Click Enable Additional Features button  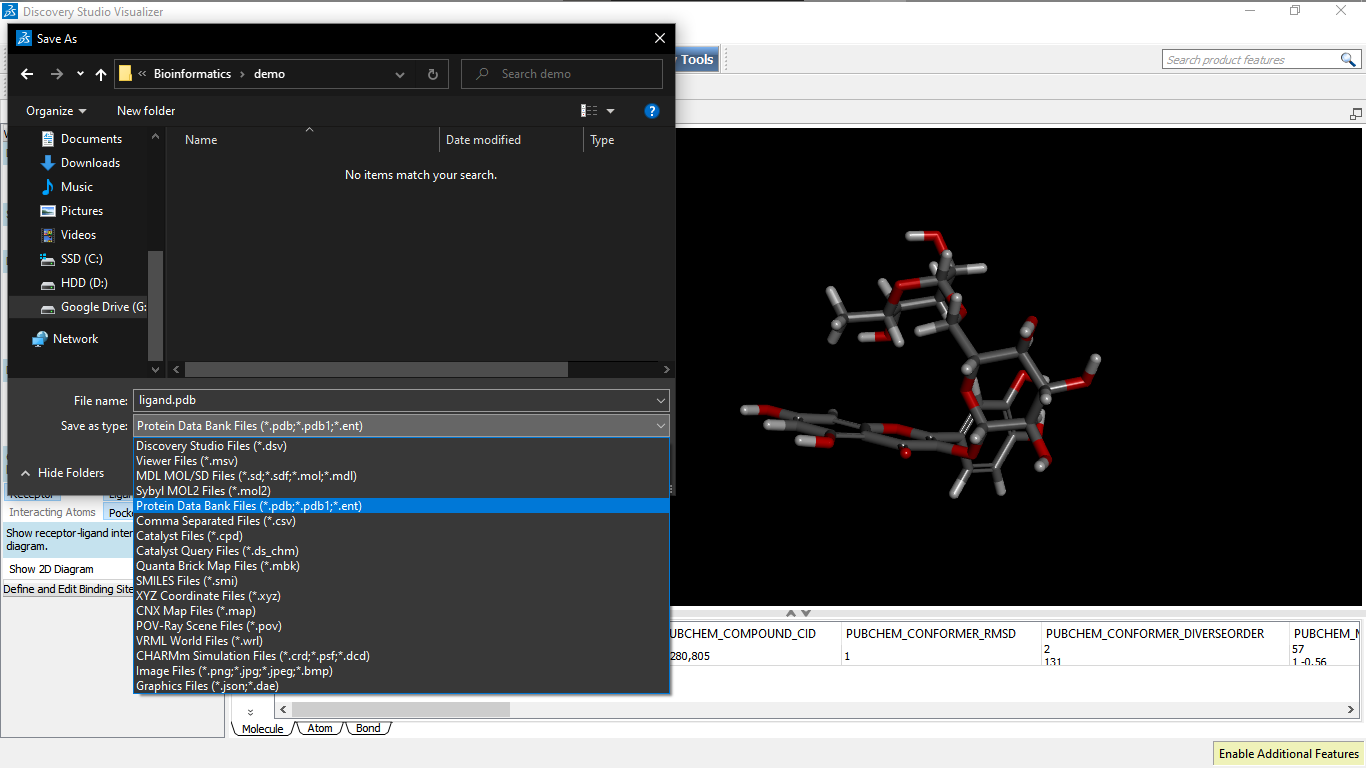coord(1289,754)
